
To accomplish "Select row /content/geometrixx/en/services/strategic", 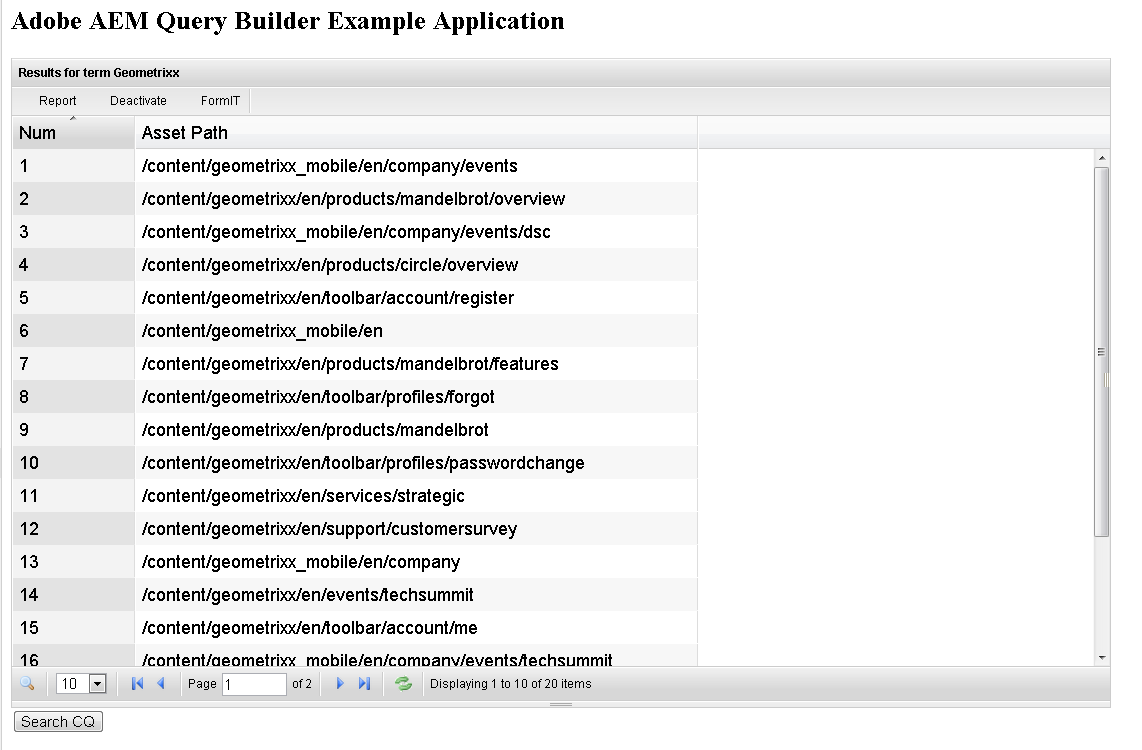I will [x=355, y=496].
